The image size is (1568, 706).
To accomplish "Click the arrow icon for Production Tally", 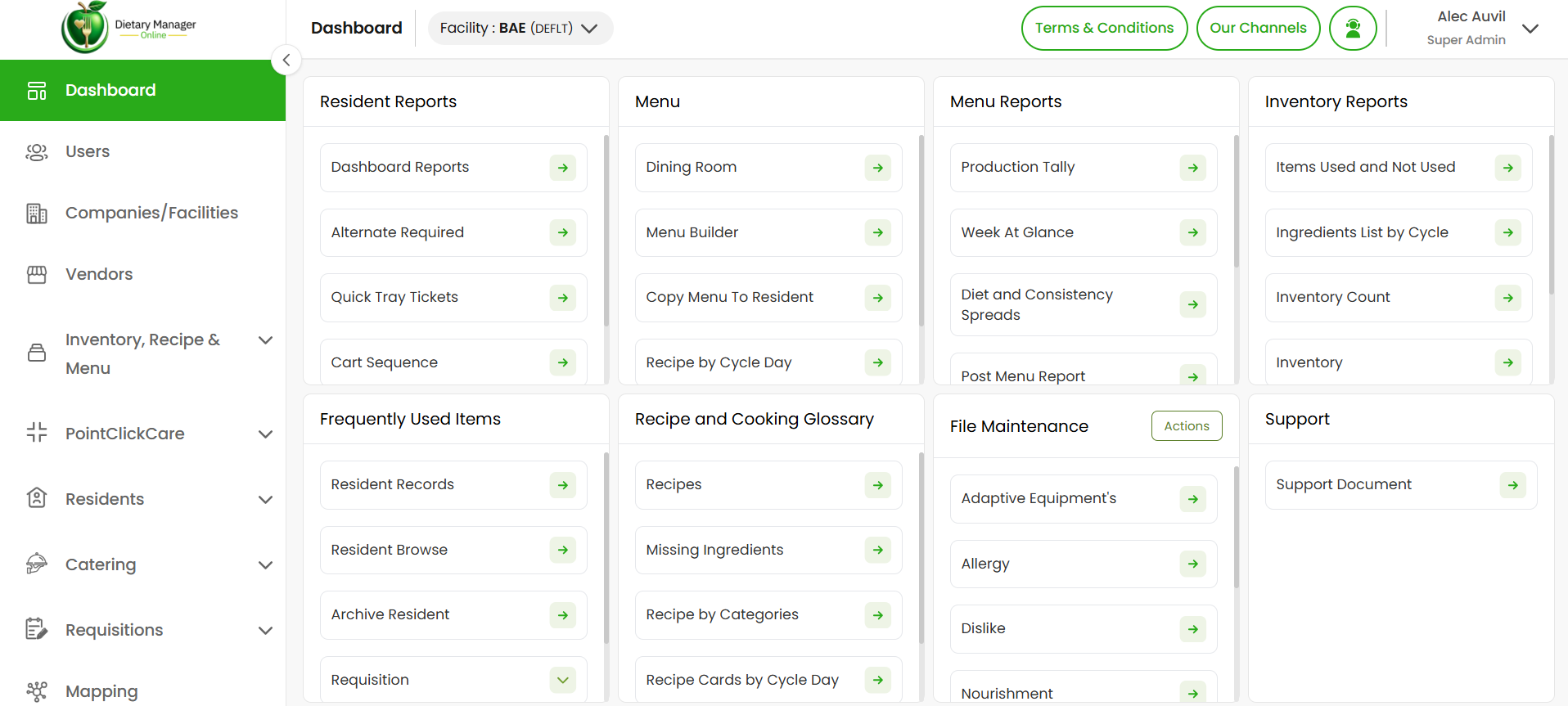I will coord(1192,168).
